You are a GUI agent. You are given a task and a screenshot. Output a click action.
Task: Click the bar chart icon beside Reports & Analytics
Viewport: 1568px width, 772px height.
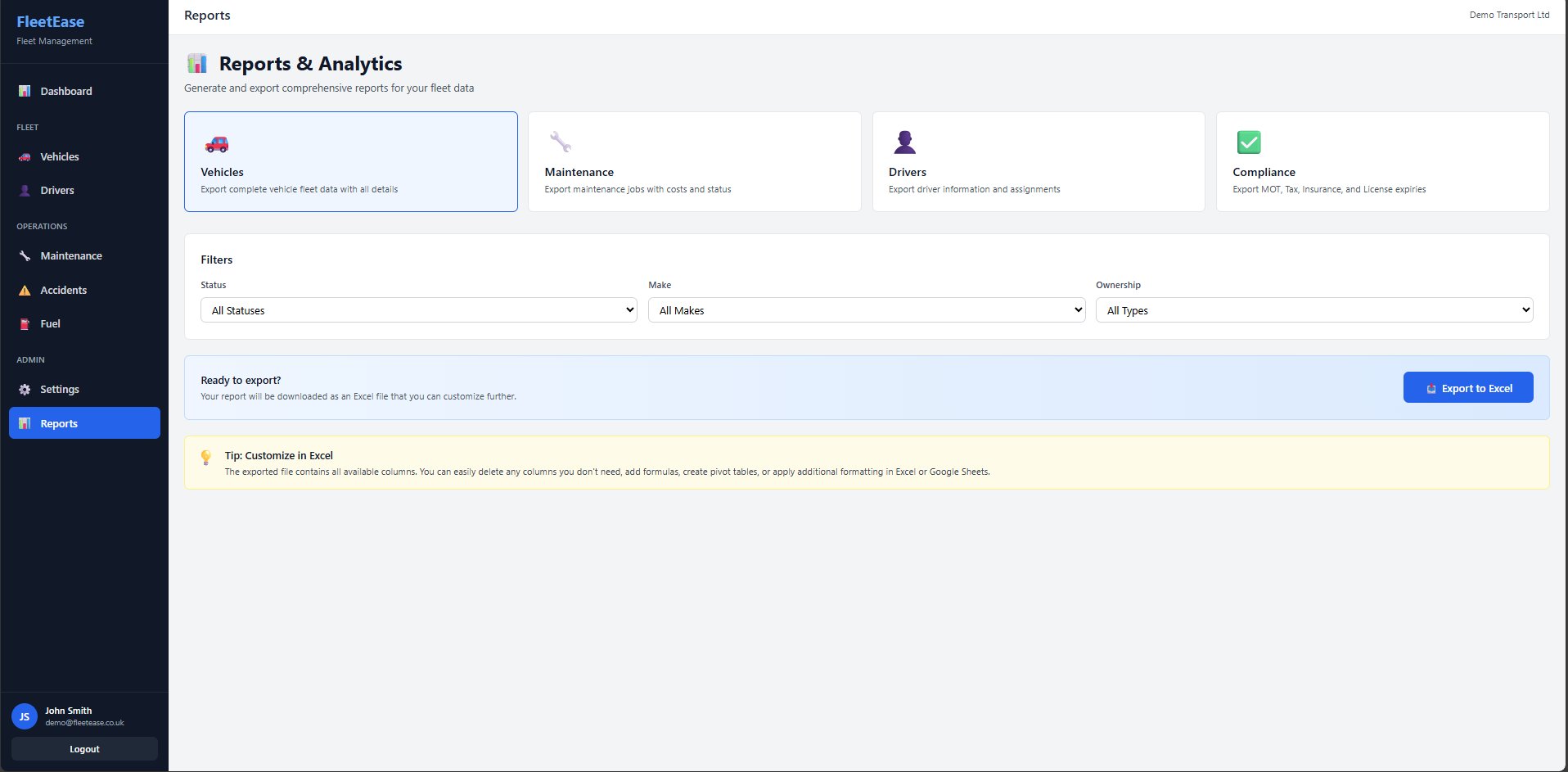click(197, 64)
